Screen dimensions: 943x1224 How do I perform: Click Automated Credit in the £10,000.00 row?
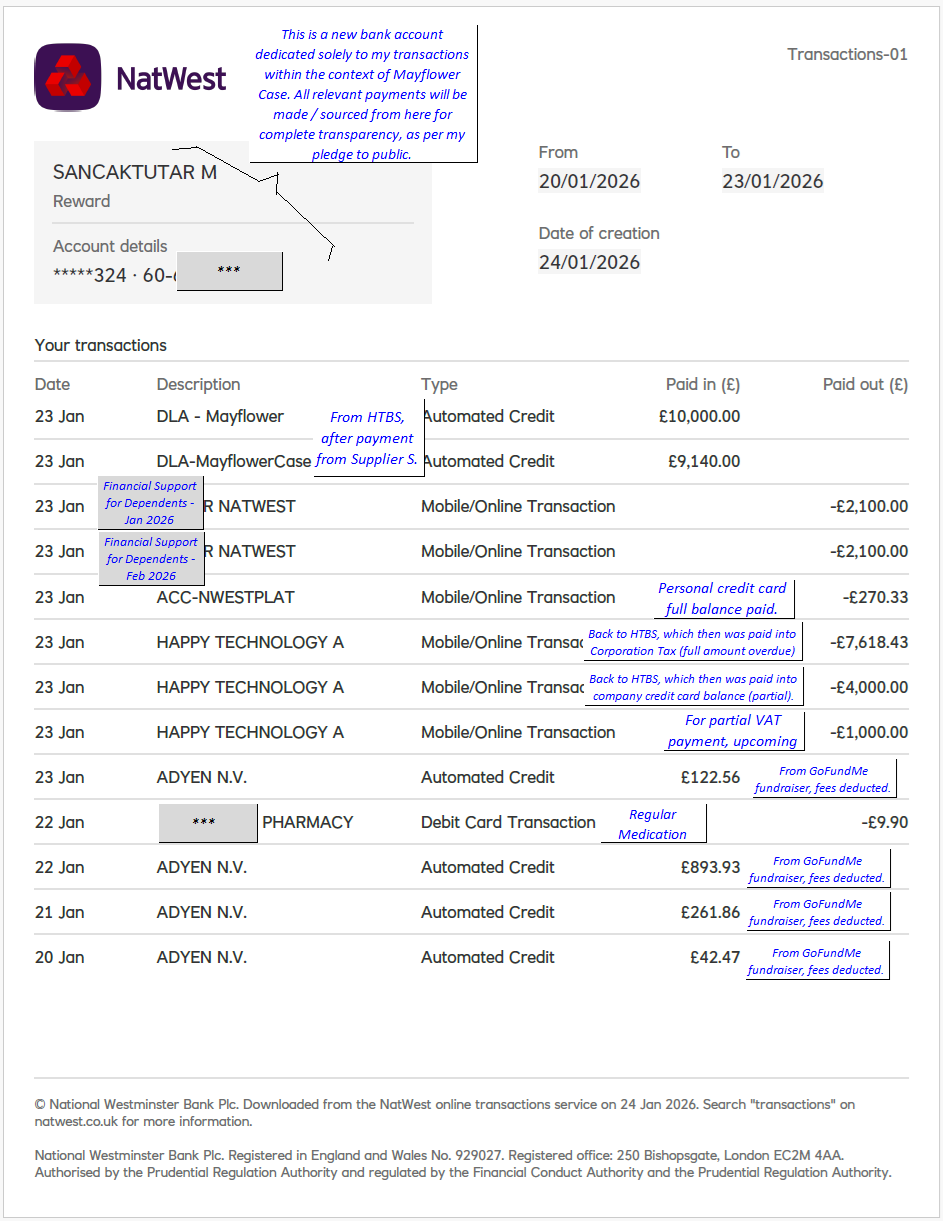click(x=488, y=416)
